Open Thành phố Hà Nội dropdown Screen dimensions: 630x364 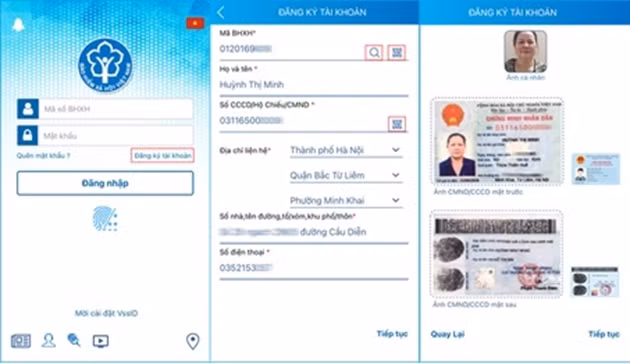click(x=346, y=150)
